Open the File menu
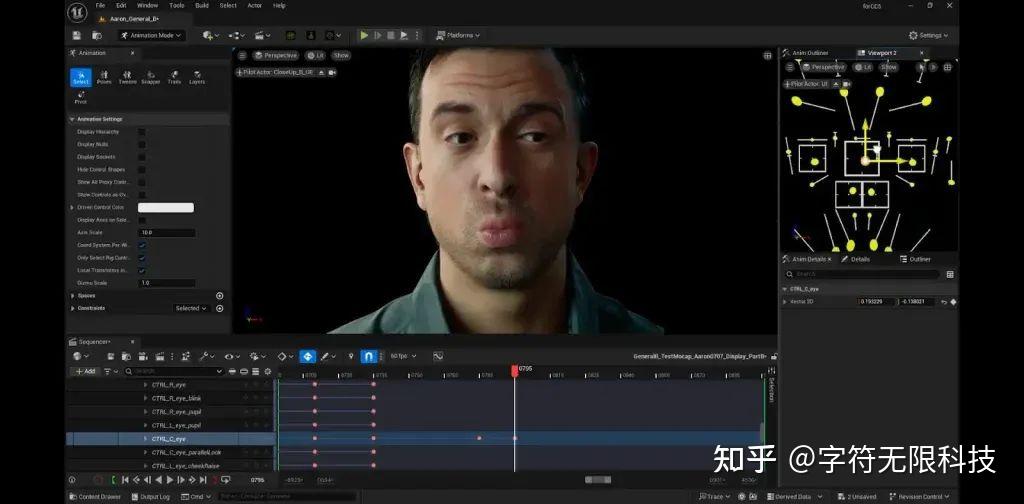This screenshot has width=1024, height=504. click(100, 5)
